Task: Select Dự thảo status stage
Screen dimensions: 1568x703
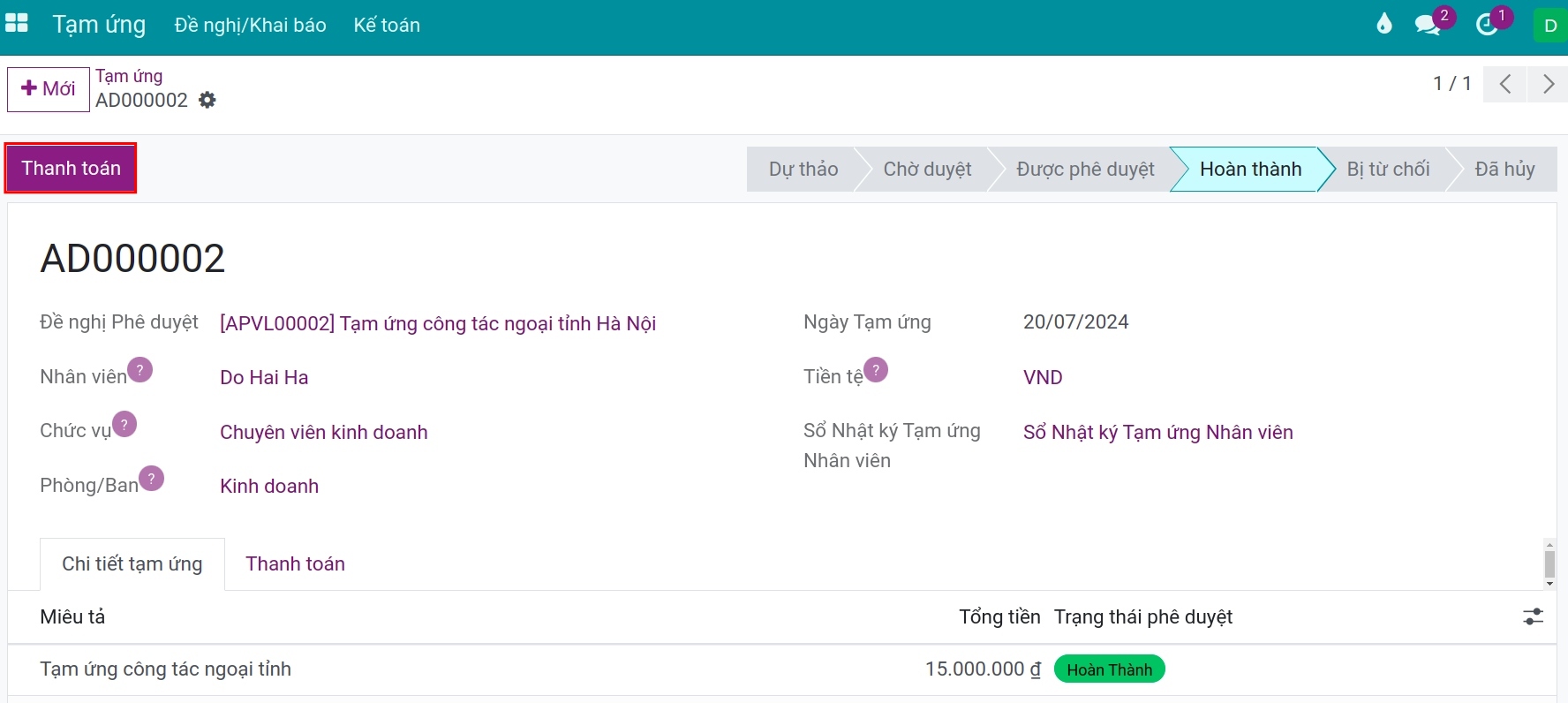Action: (x=803, y=169)
